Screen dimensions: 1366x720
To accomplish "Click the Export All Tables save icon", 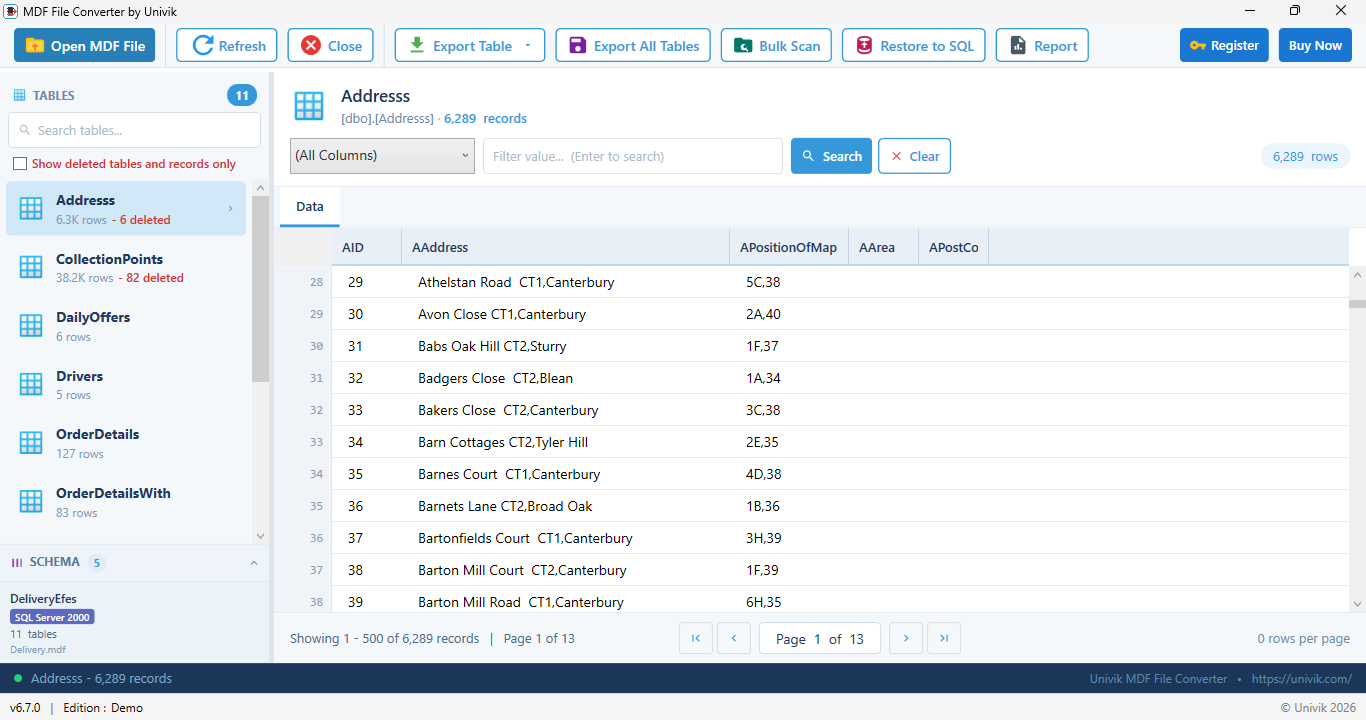I will point(577,46).
